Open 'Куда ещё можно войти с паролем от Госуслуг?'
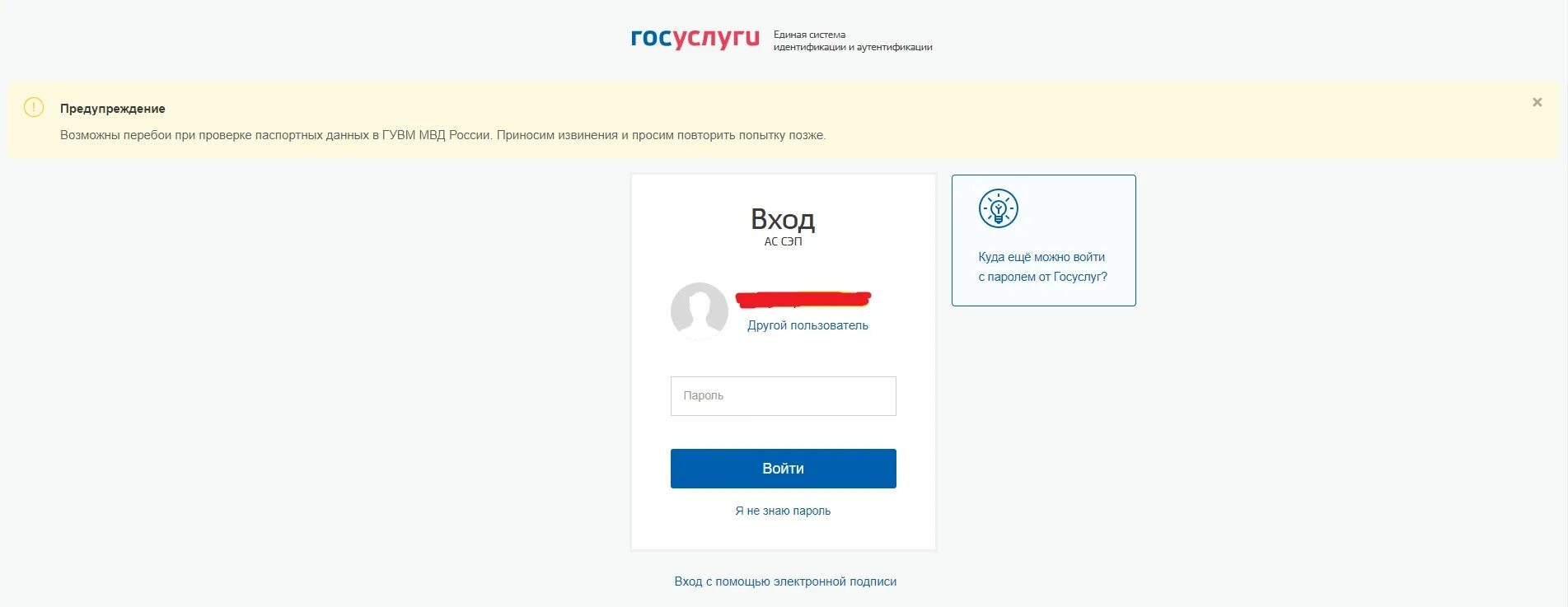This screenshot has width=1568, height=607. coord(1042,267)
